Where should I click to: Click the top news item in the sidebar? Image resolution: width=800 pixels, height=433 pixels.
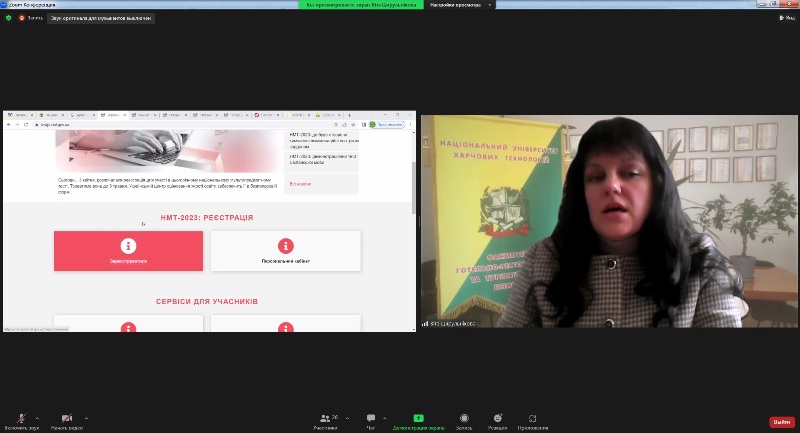[x=321, y=141]
